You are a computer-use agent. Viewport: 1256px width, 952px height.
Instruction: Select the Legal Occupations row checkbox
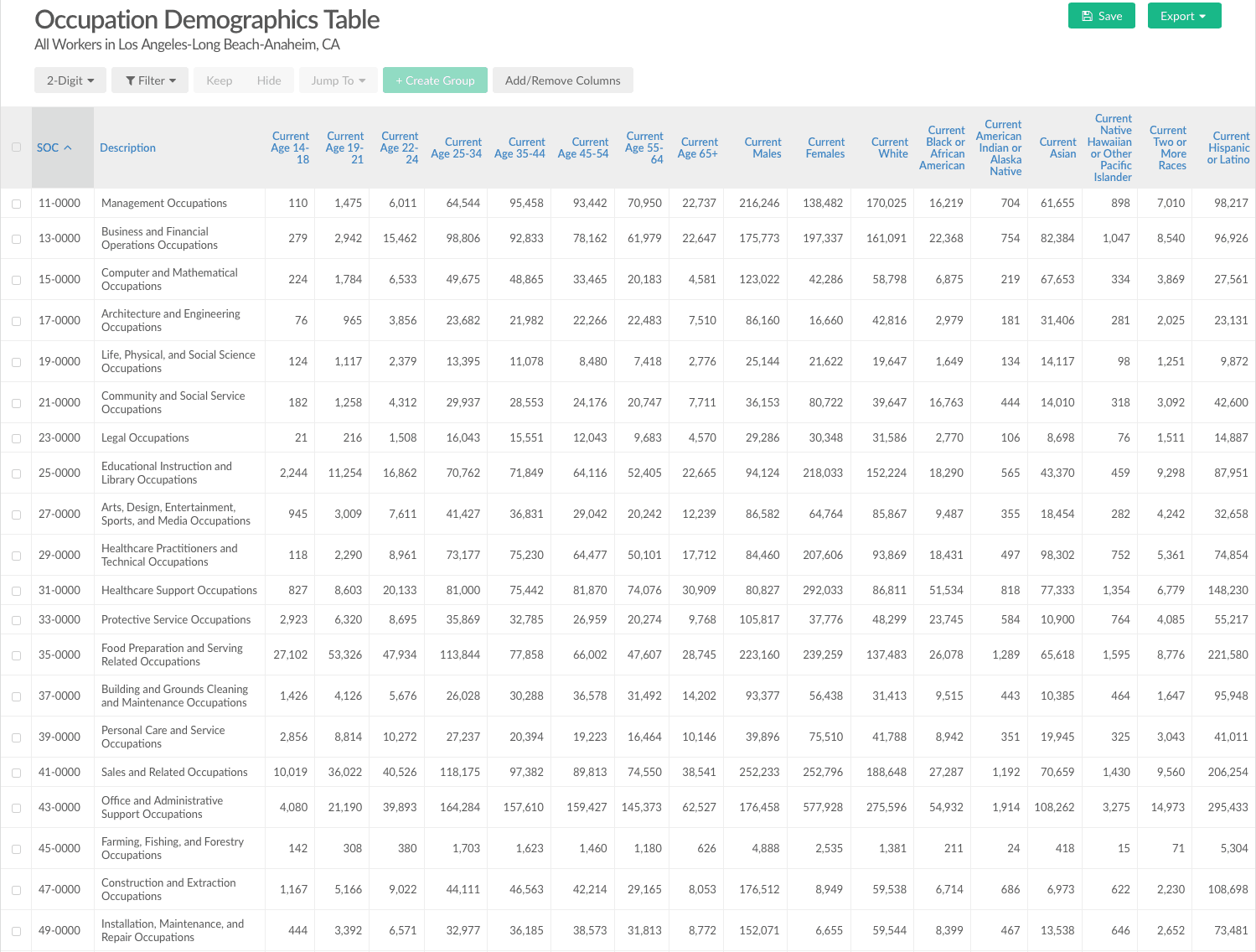16,438
